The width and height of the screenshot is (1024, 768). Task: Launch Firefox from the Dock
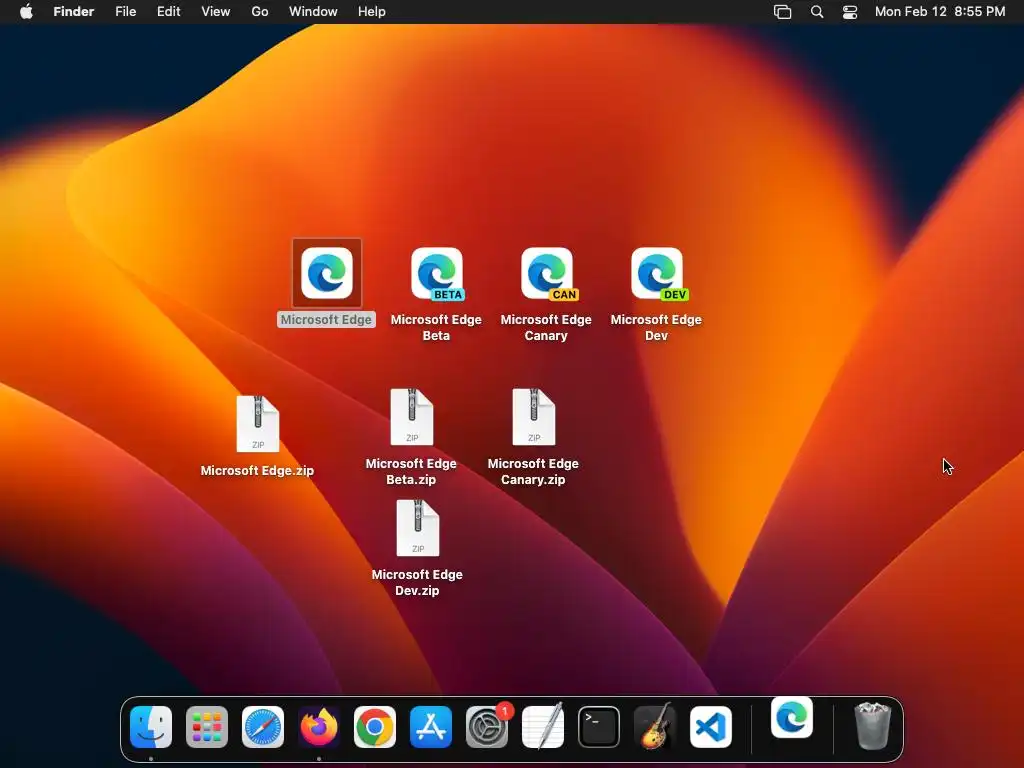(319, 727)
